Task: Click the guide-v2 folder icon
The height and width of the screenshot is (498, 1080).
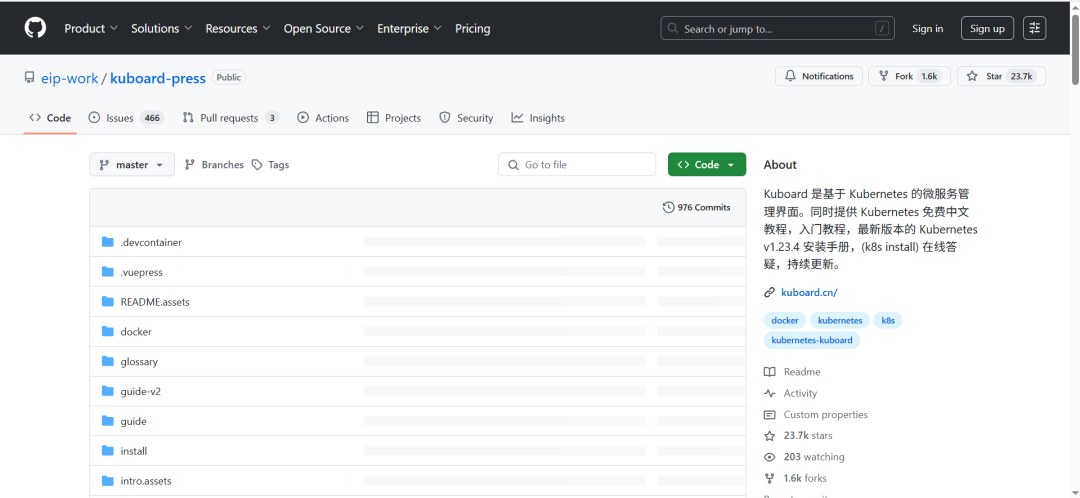Action: (107, 391)
